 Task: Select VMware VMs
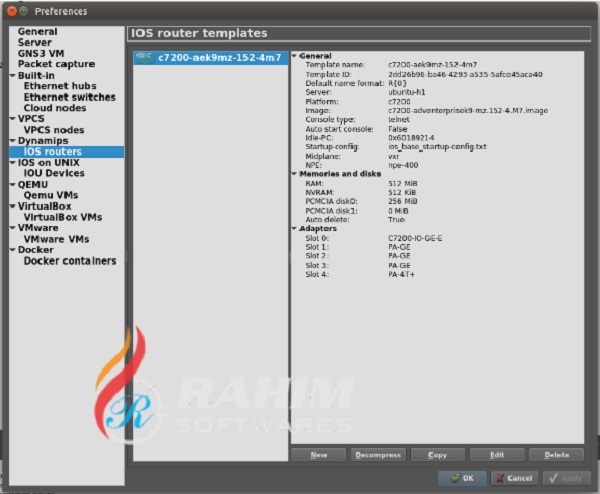point(56,239)
